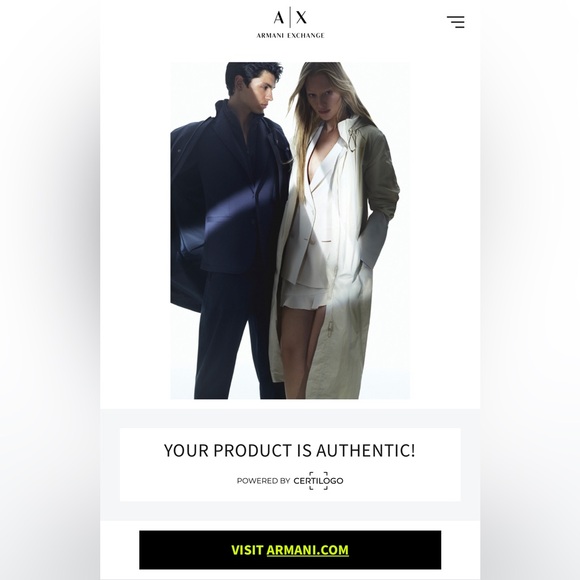Click the A|X monogram logo

(290, 17)
